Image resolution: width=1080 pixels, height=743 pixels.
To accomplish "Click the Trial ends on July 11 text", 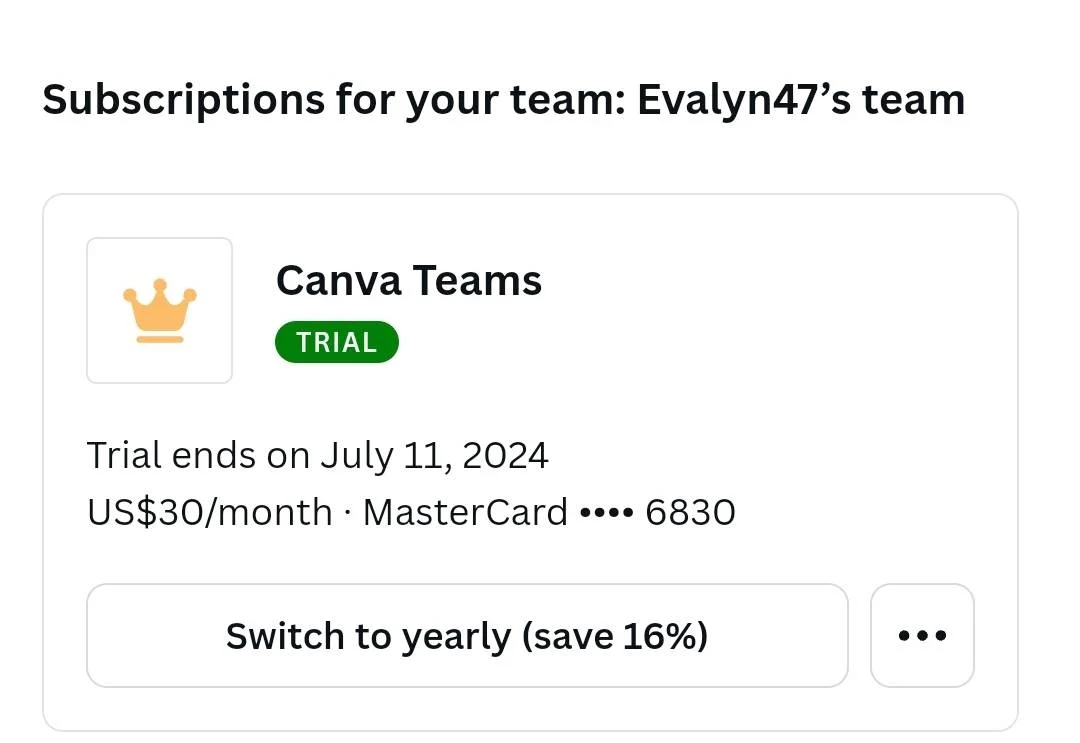I will [318, 456].
